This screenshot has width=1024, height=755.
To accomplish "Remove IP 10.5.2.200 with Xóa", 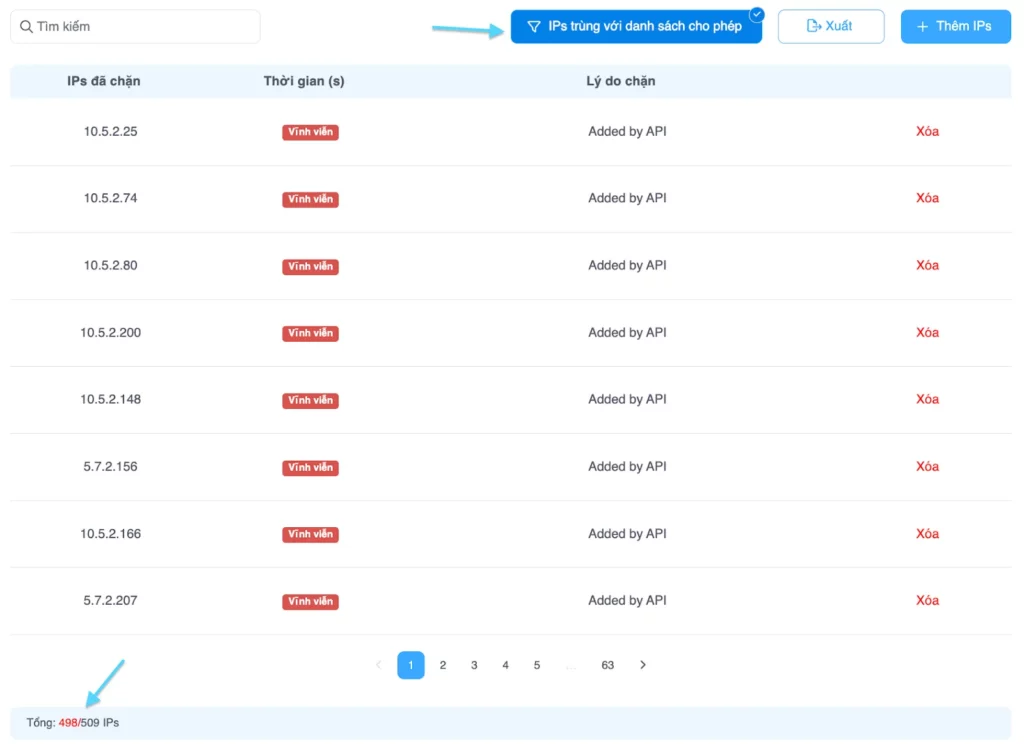I will (927, 332).
